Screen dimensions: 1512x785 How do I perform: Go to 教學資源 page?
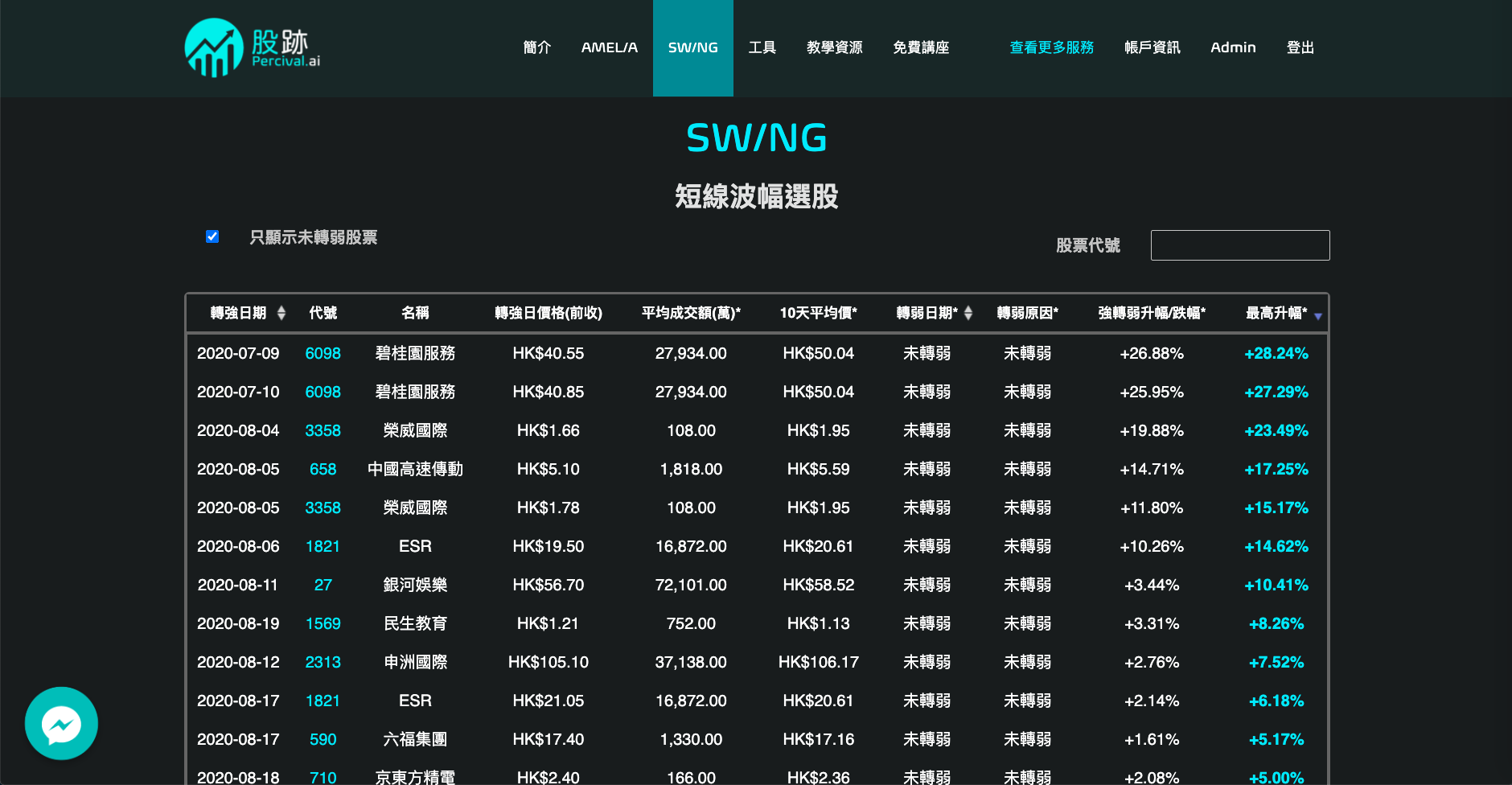pyautogui.click(x=835, y=47)
